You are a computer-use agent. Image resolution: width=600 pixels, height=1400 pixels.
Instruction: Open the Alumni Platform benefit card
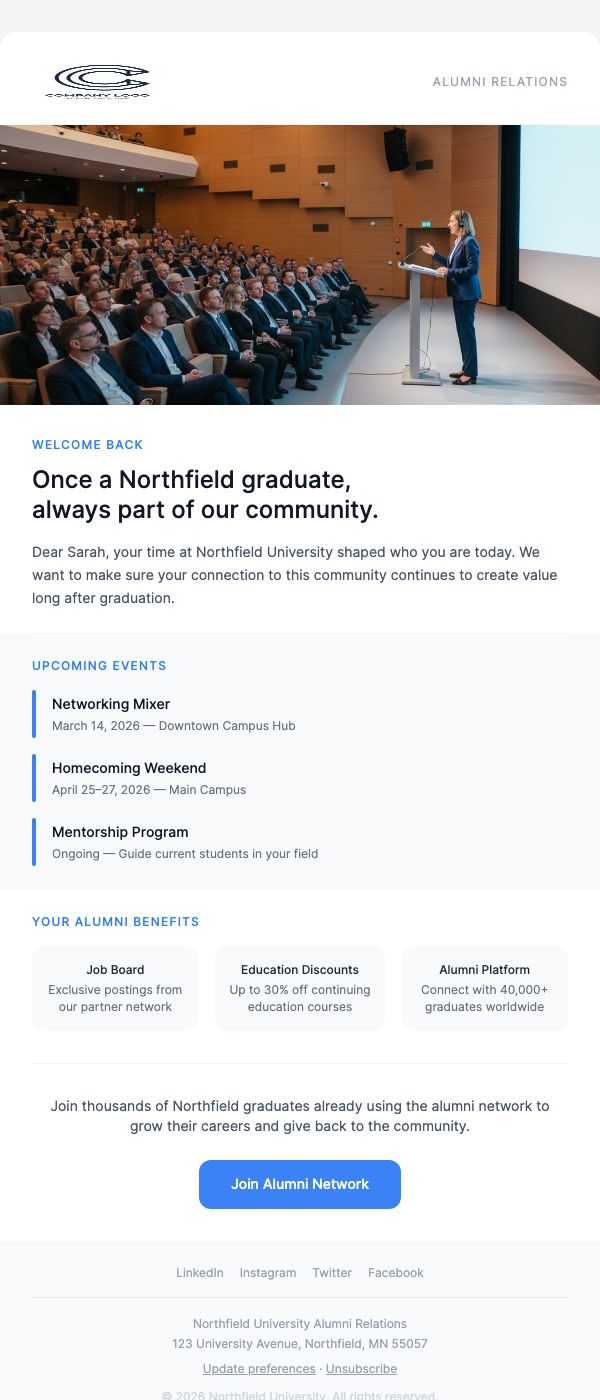point(484,987)
